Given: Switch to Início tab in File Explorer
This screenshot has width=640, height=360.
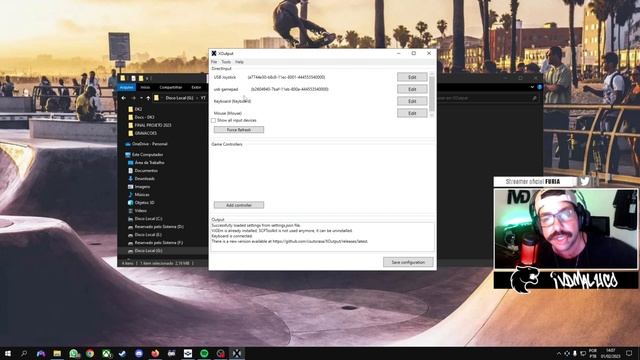Looking at the screenshot, I should click(x=145, y=87).
